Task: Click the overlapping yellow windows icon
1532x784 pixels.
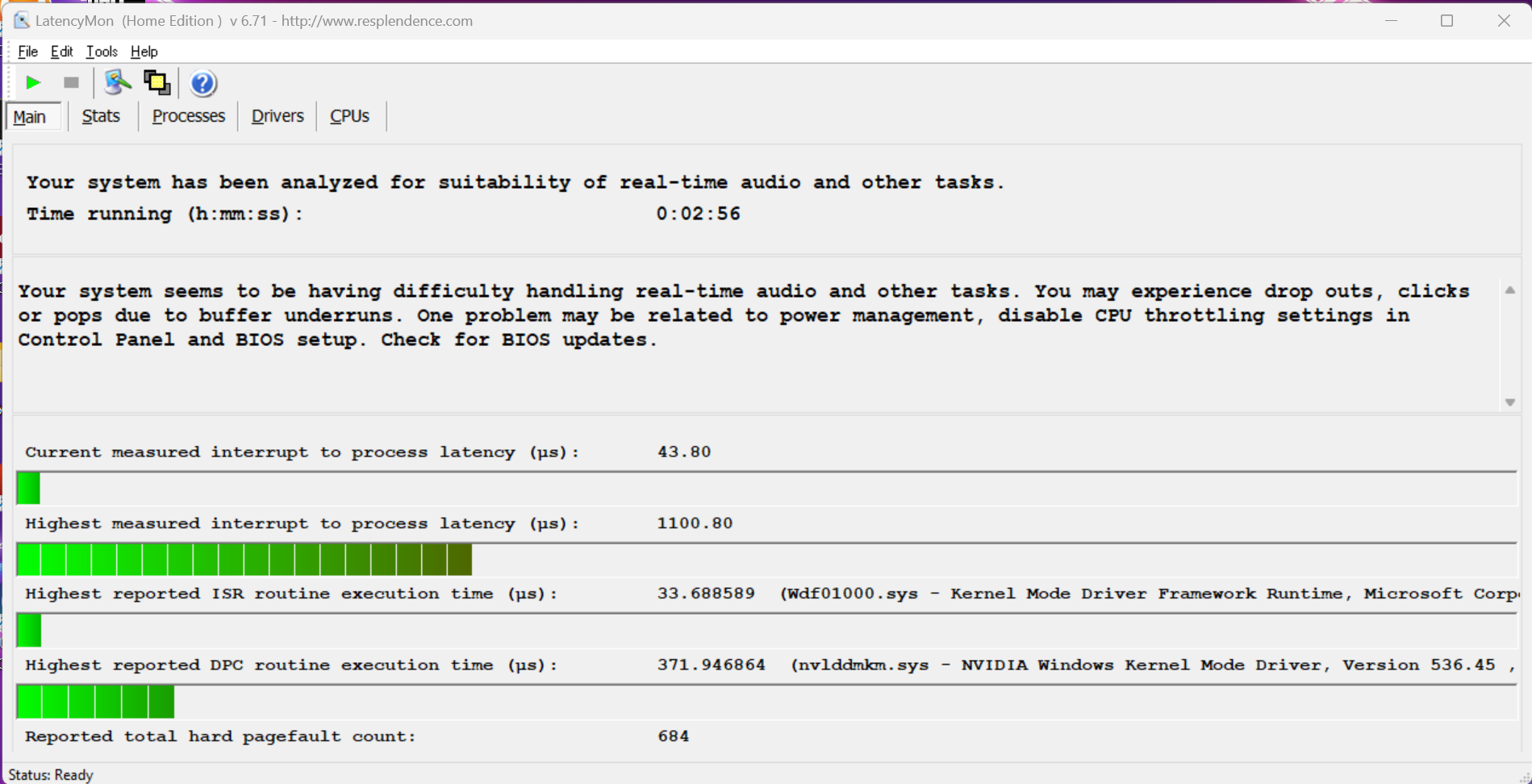Action: coord(157,82)
